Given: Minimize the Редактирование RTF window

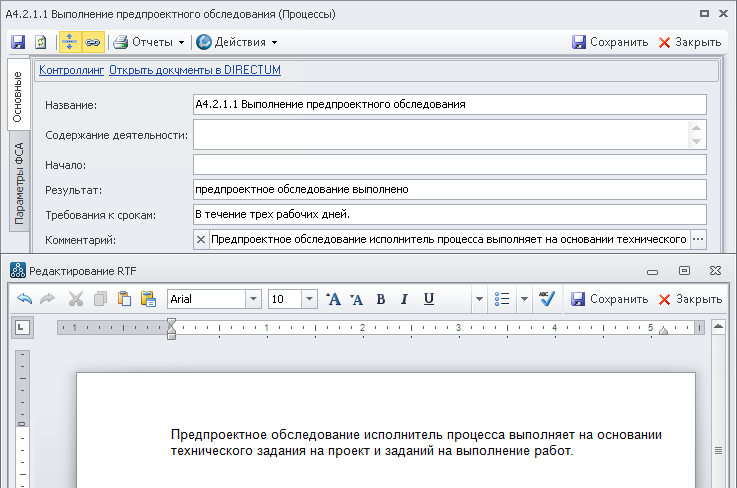Looking at the screenshot, I should 652,271.
